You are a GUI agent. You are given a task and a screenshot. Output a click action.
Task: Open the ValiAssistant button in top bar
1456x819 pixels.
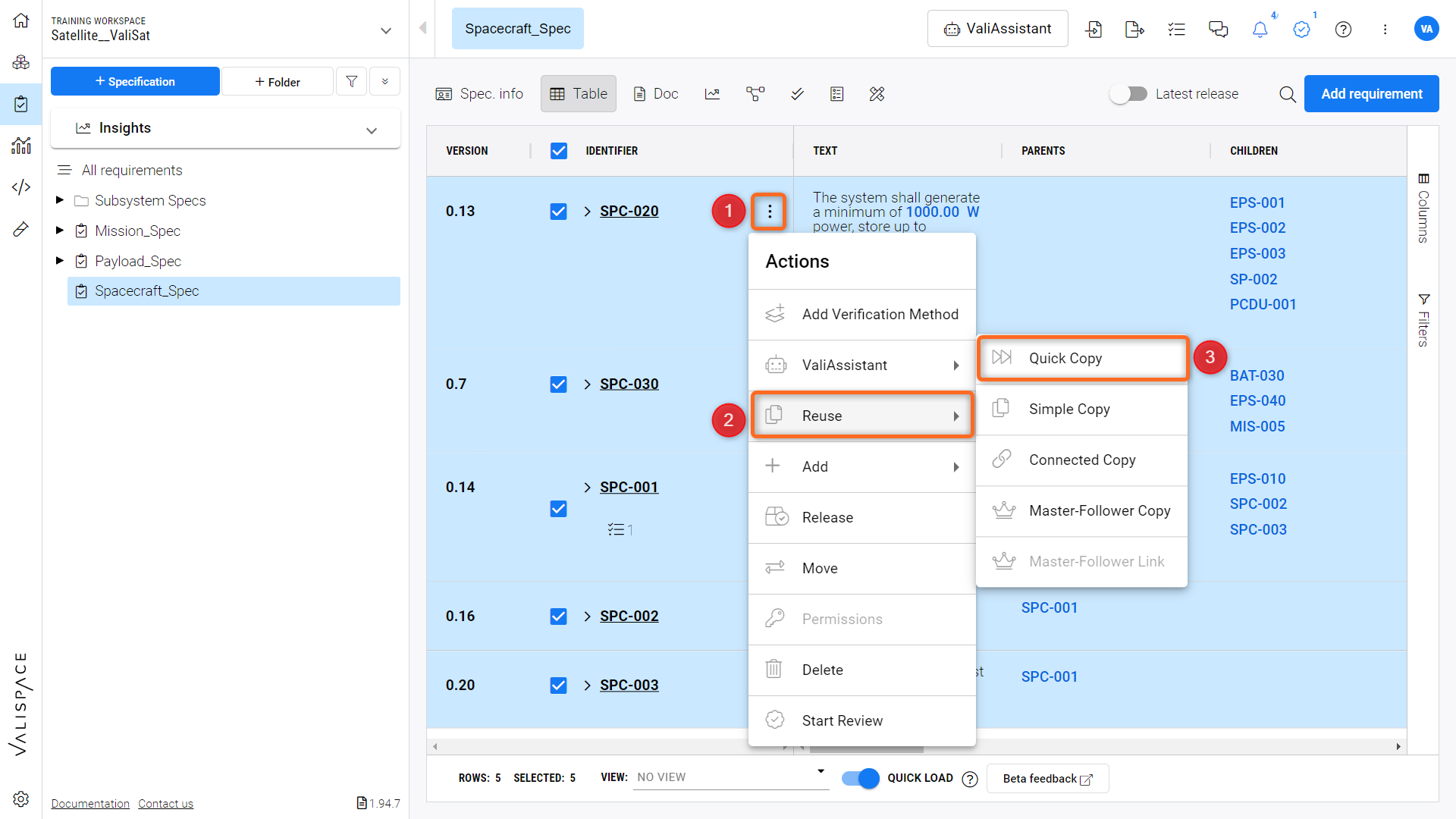pyautogui.click(x=997, y=29)
